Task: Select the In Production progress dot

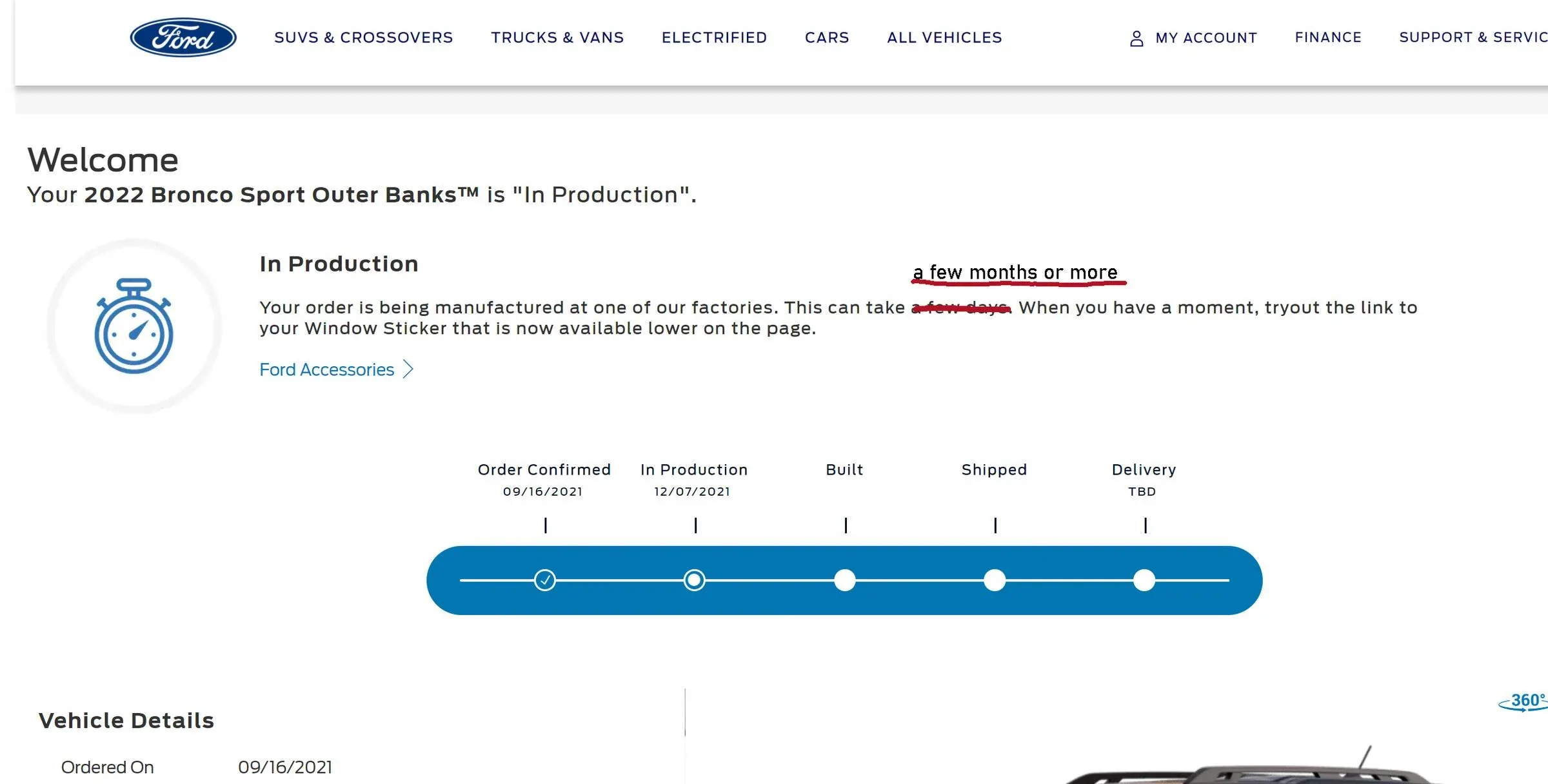Action: (695, 580)
